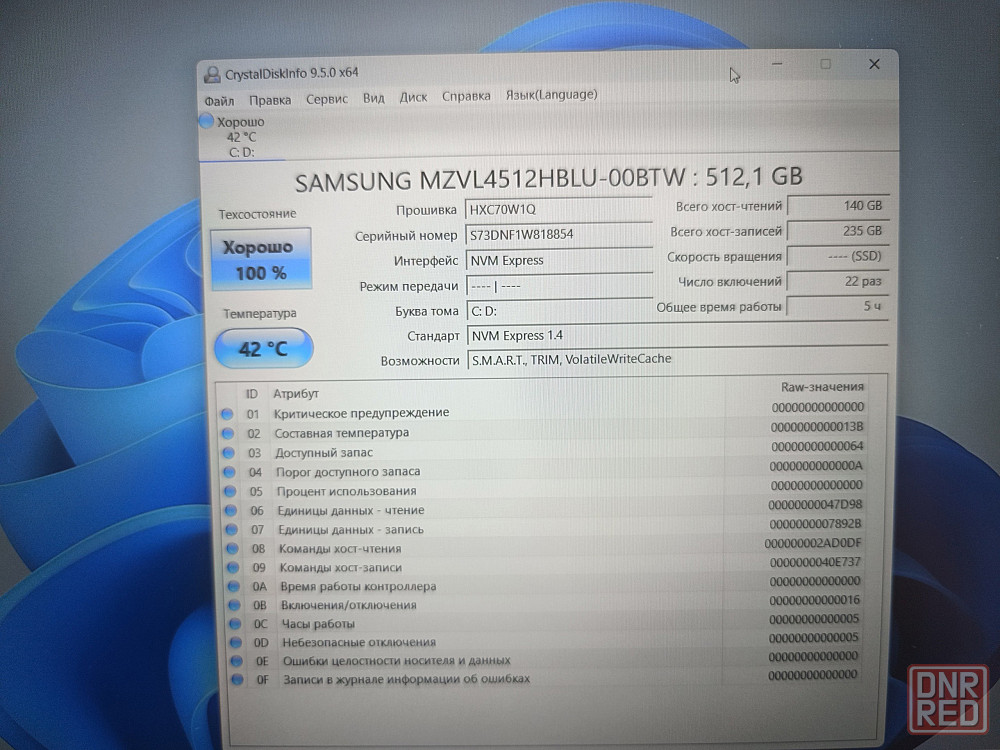Click the Атрибут column header

click(x=295, y=393)
